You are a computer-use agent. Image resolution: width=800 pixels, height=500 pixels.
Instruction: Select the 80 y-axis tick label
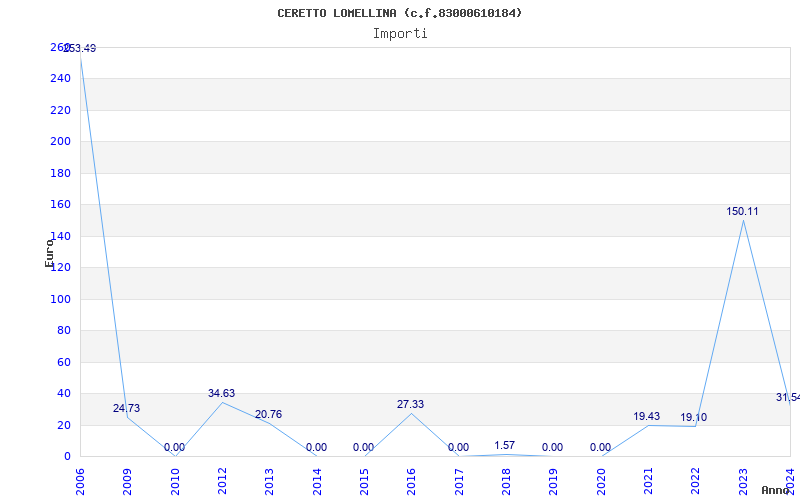click(63, 331)
